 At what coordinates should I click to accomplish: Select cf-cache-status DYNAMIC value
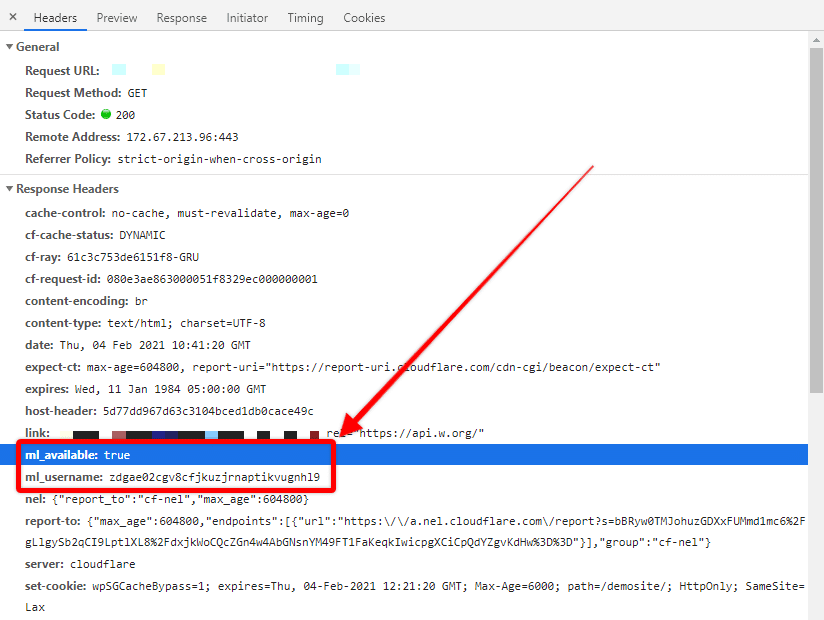[x=142, y=235]
